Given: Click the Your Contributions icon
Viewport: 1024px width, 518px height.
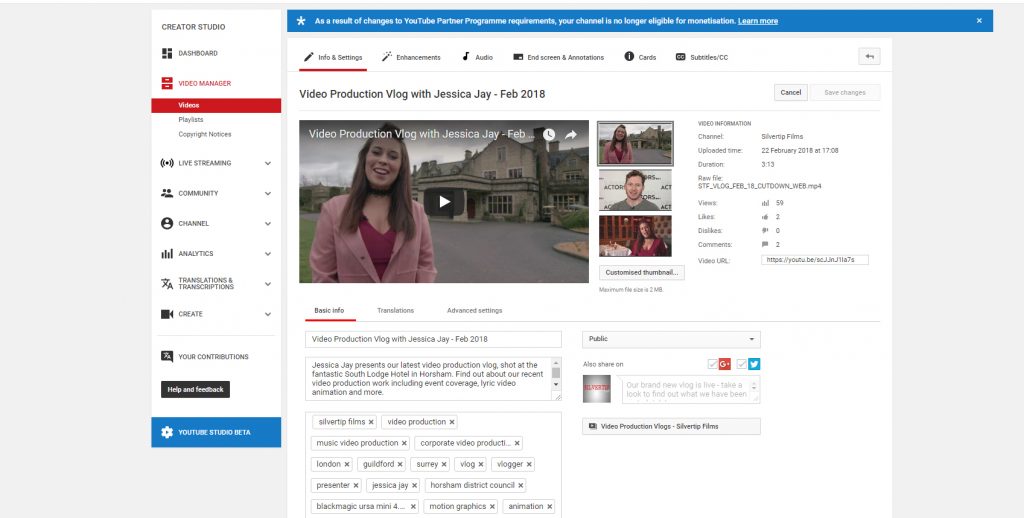Looking at the screenshot, I should tap(167, 357).
